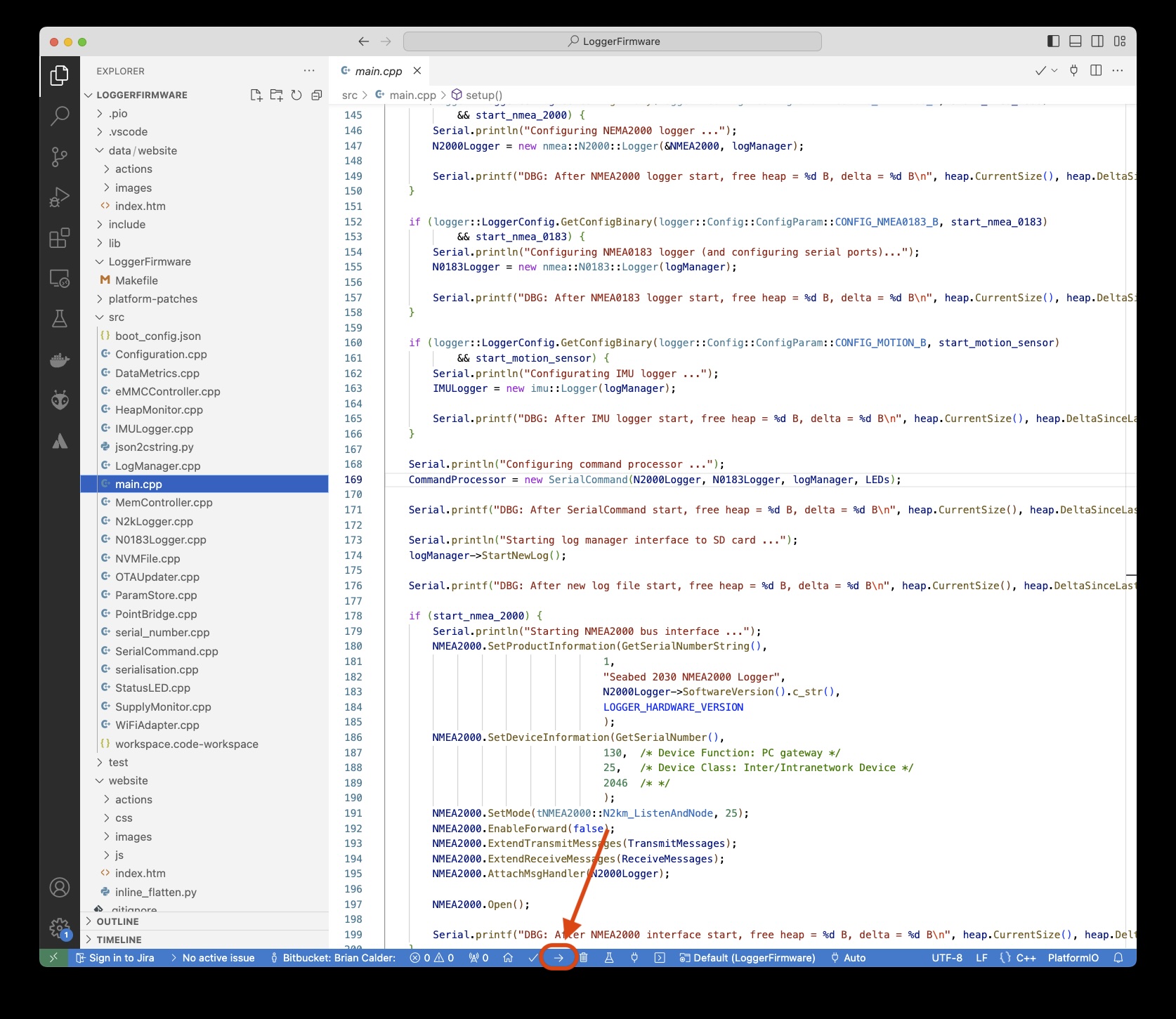Open the Testing flask view in activity bar
Image resolution: width=1176 pixels, height=1019 pixels.
pos(60,319)
